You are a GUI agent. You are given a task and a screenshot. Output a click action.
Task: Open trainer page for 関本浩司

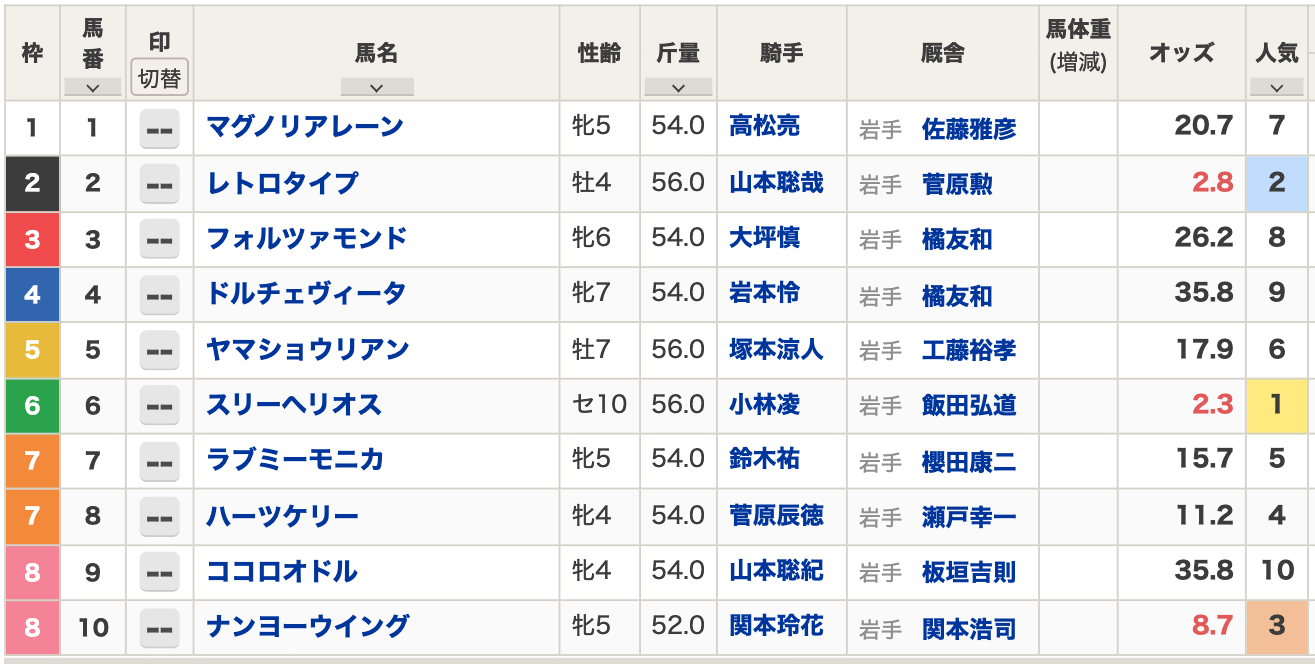[x=969, y=629]
